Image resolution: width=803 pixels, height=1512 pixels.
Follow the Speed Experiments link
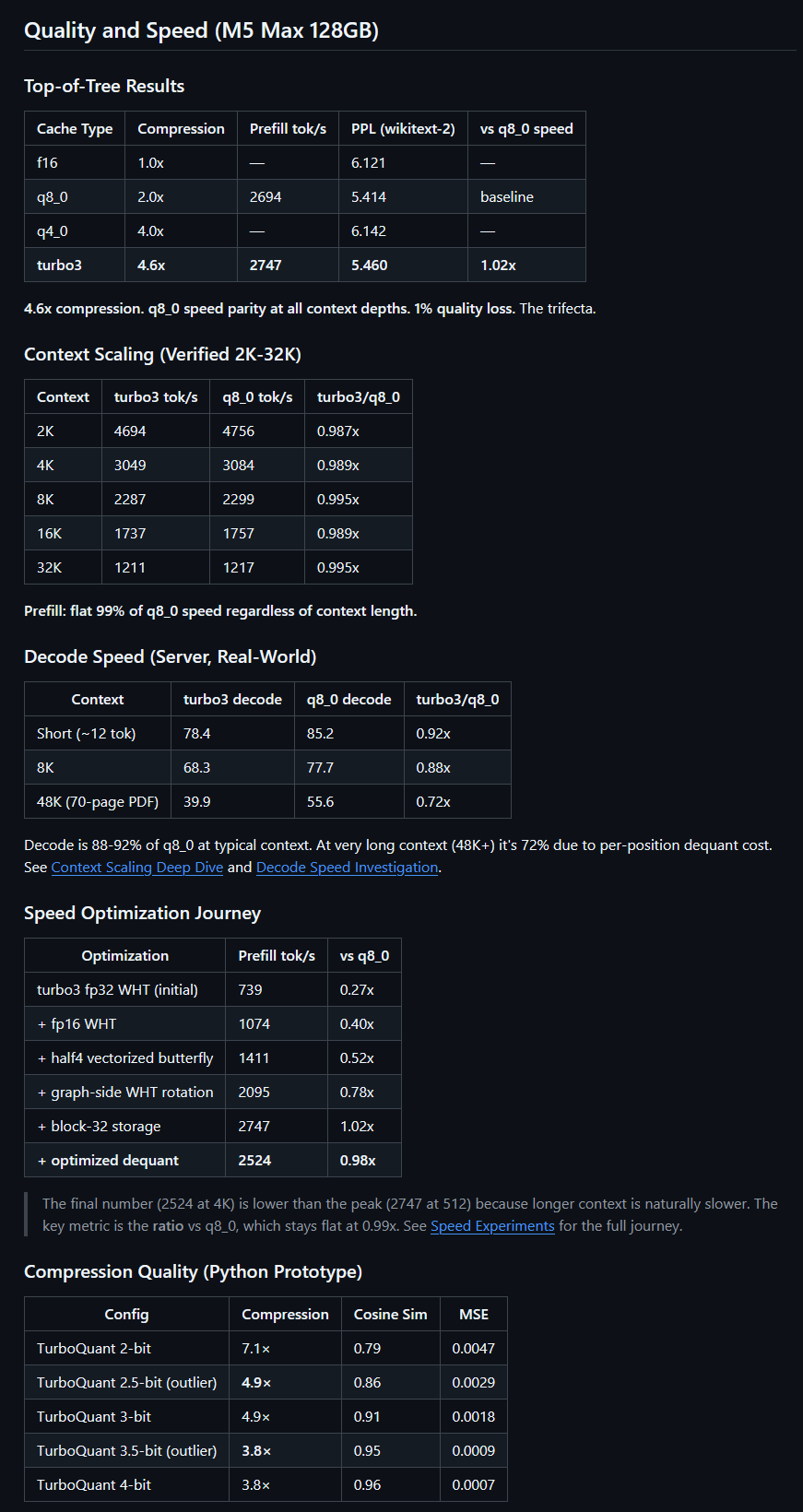point(492,1226)
